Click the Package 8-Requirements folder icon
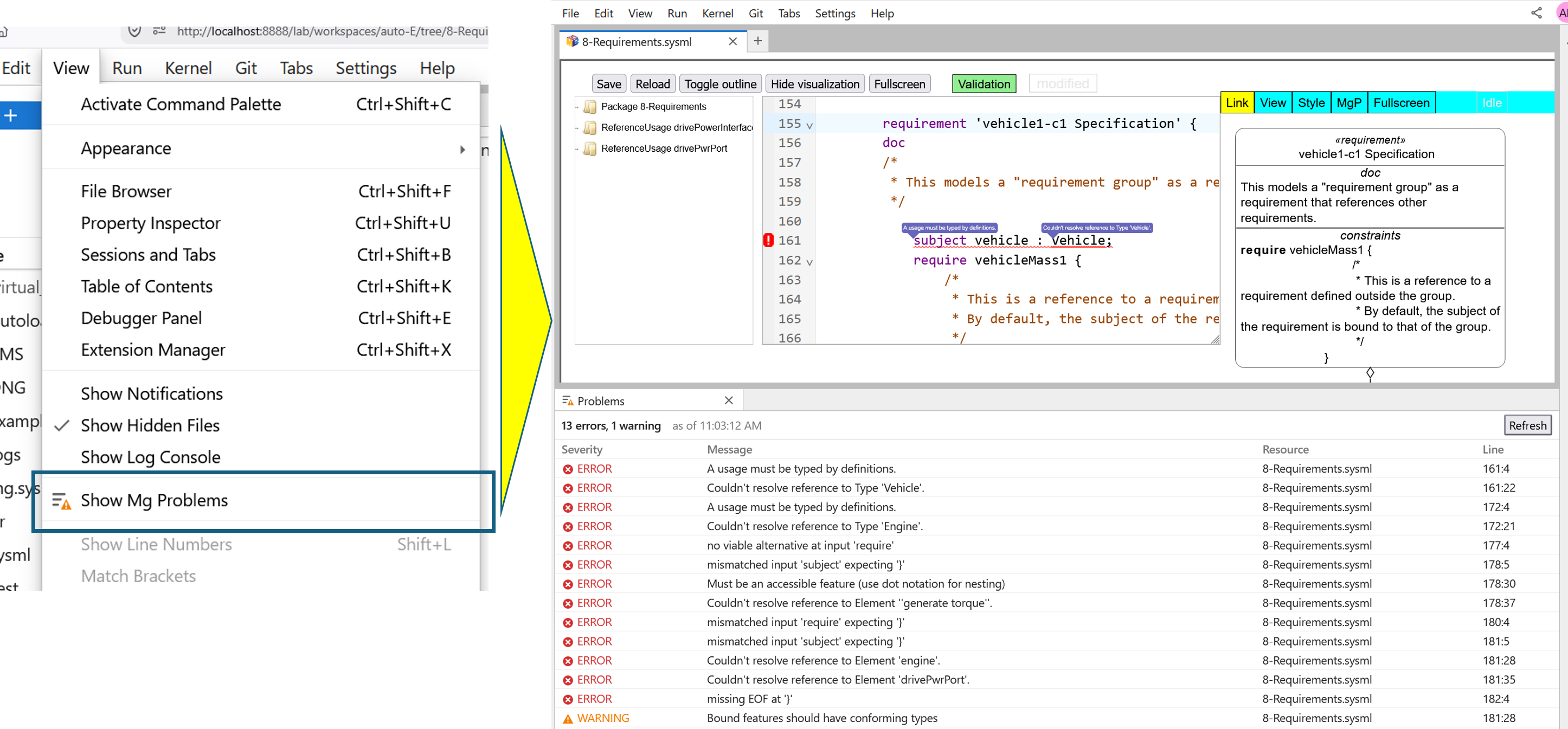Screen dimensions: 1568x729 [x=589, y=107]
